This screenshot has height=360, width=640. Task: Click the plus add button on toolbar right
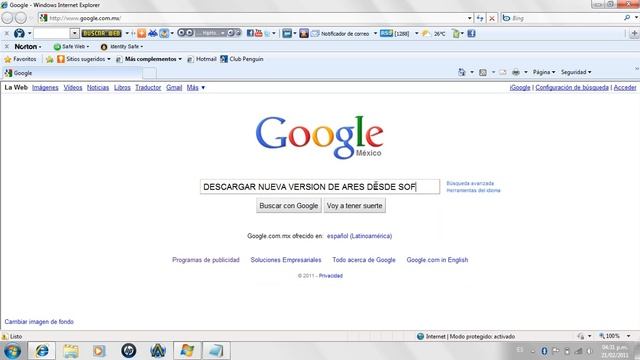(634, 34)
